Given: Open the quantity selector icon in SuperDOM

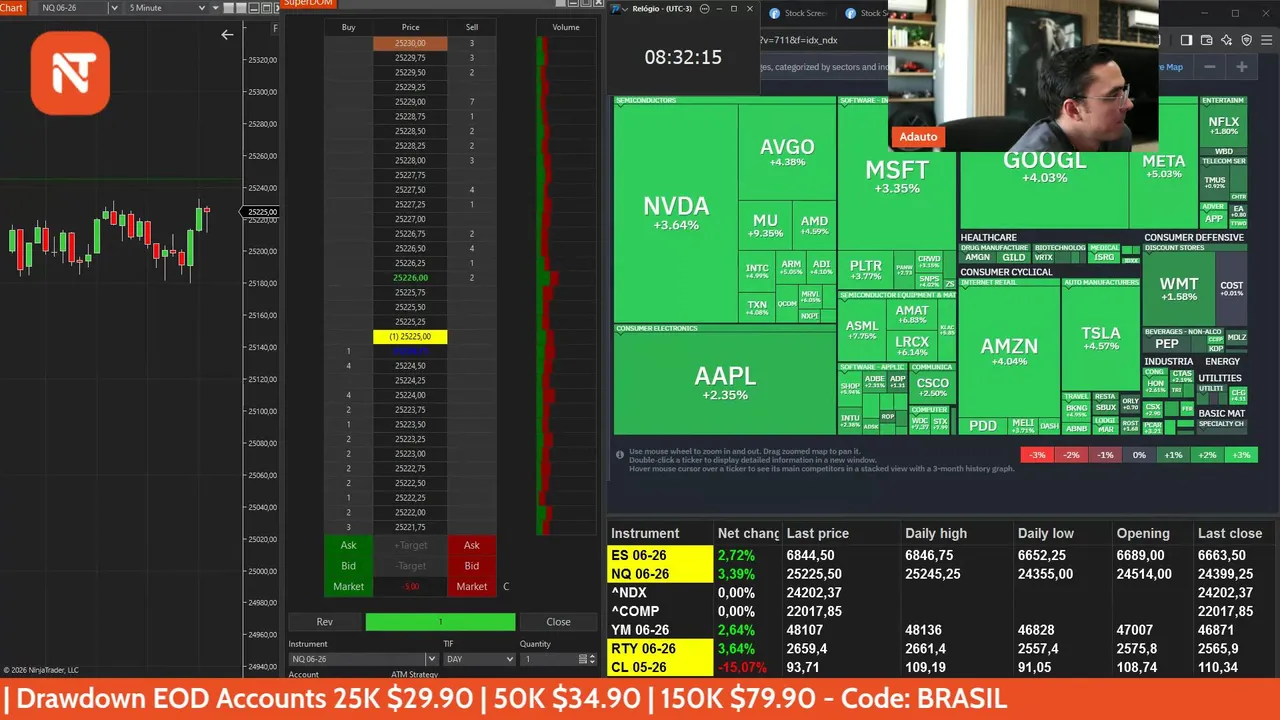Looking at the screenshot, I should (581, 659).
